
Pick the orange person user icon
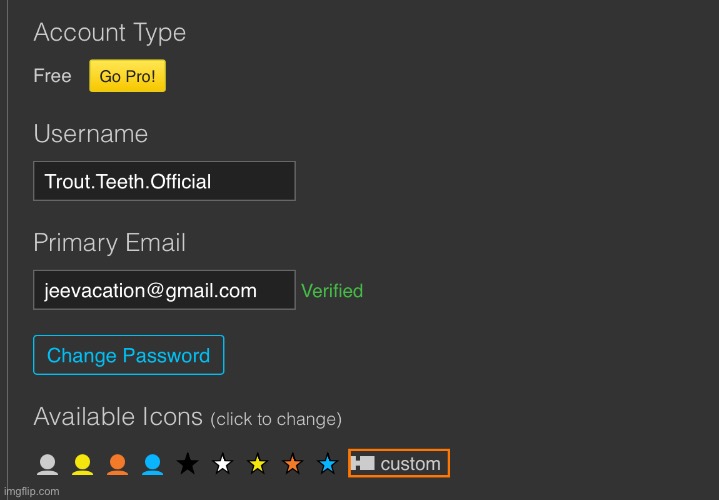coord(117,464)
